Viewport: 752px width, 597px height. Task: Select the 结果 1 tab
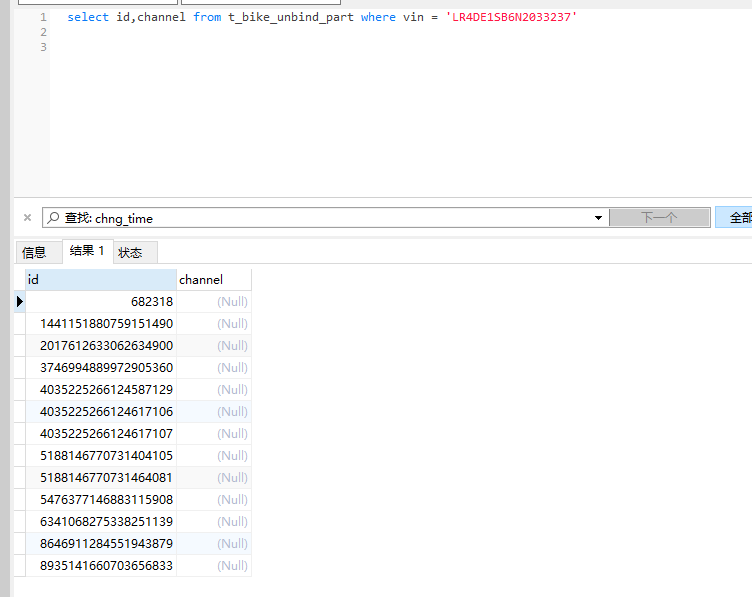point(87,251)
